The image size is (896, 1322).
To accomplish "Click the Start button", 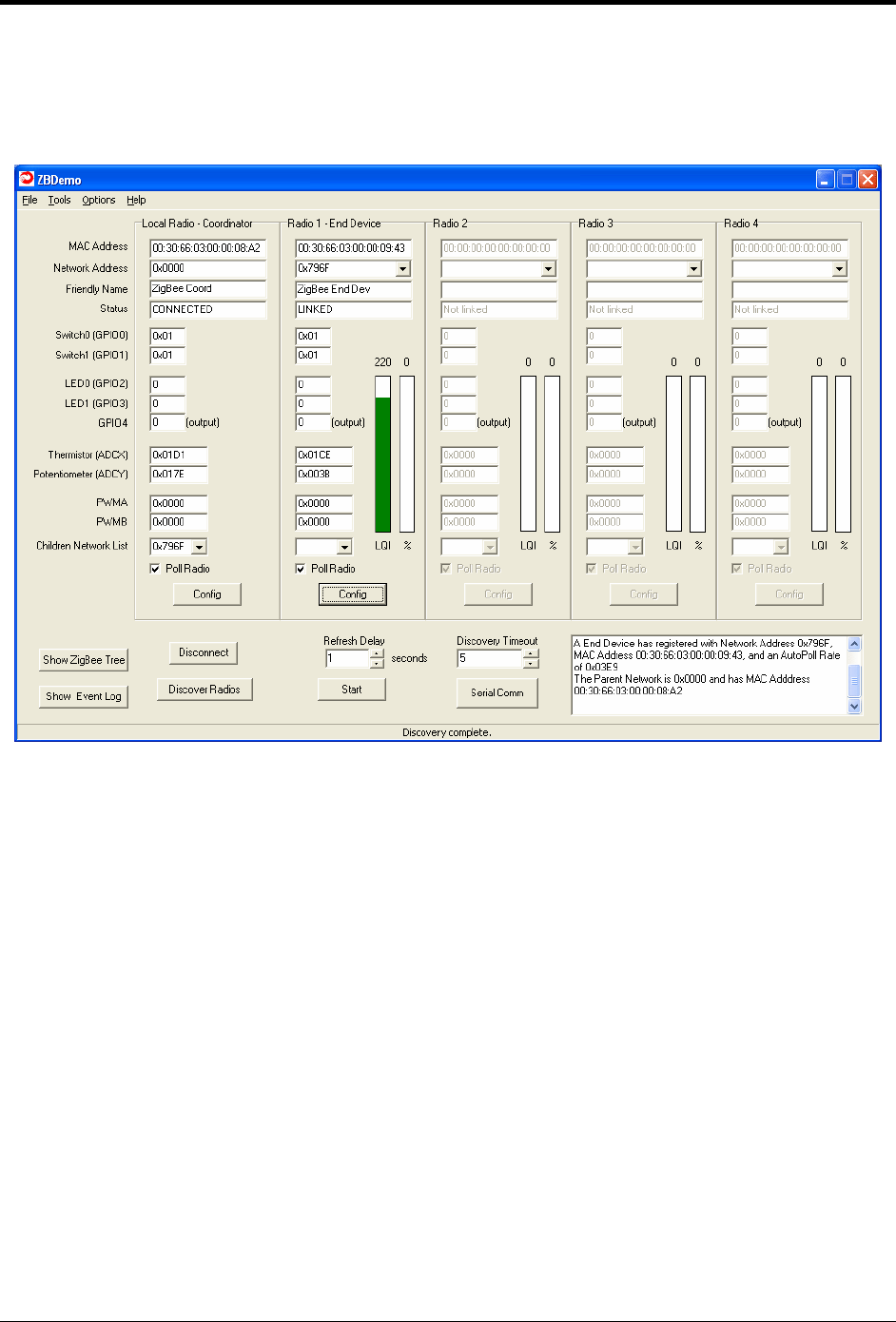I will coord(352,690).
